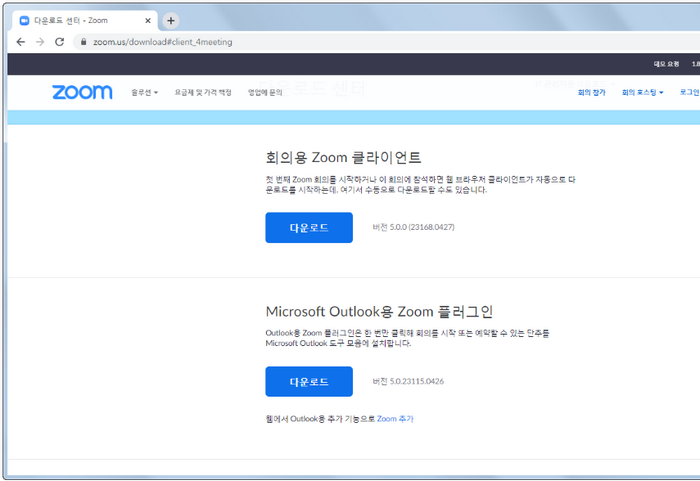Click the padlock site info icon
Image resolution: width=700 pixels, height=481 pixels.
(x=83, y=42)
